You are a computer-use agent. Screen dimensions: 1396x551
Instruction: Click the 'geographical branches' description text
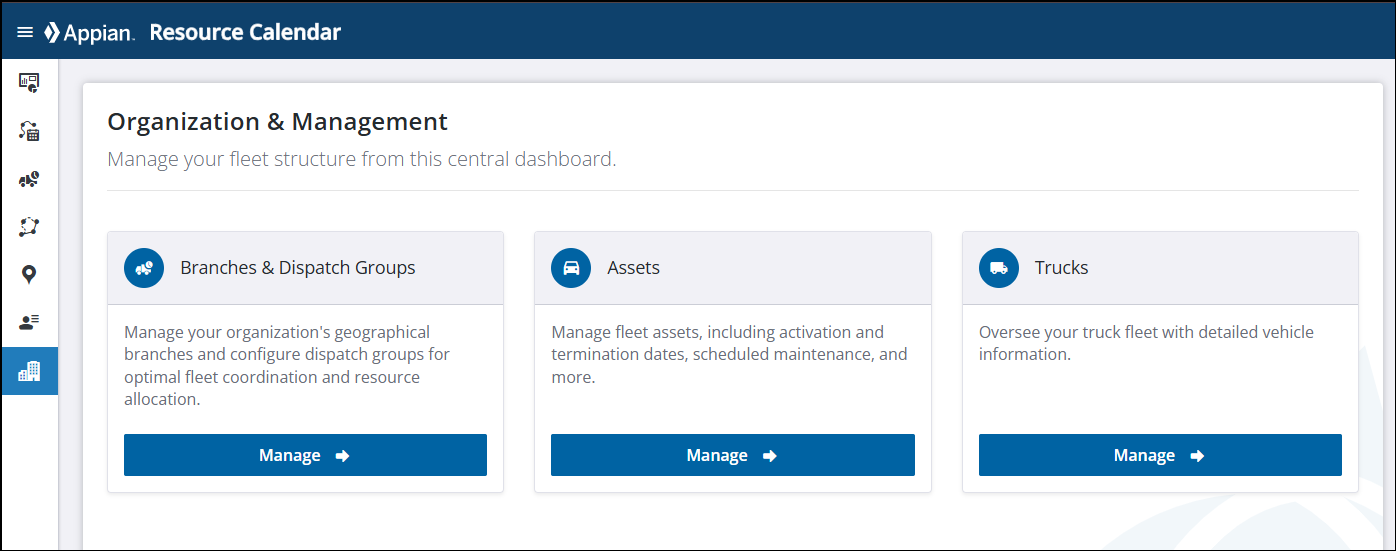287,366
